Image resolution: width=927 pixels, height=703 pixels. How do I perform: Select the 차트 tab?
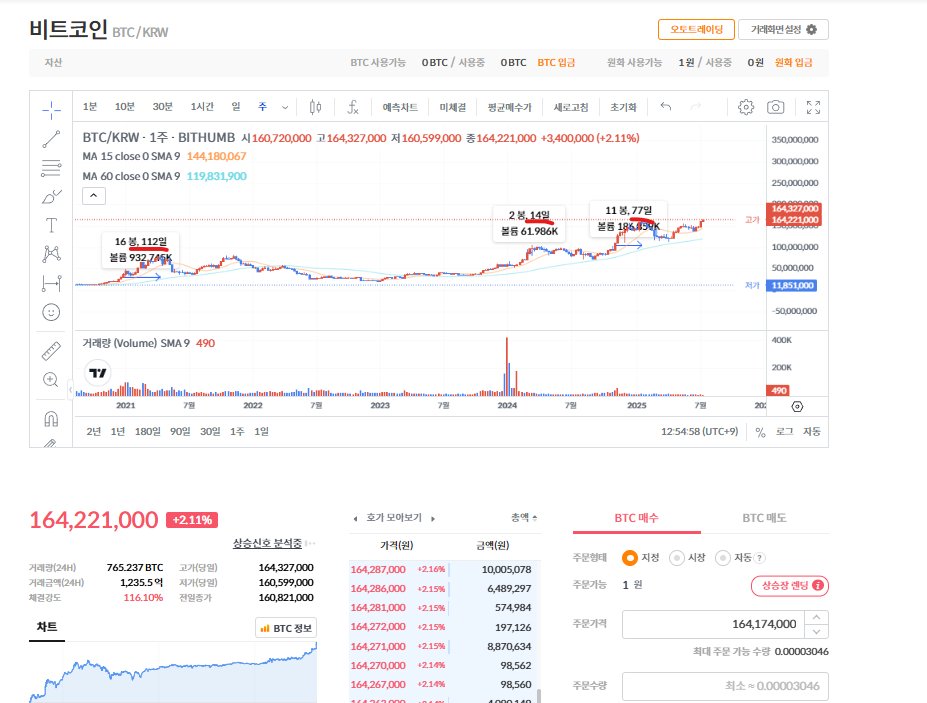47,627
